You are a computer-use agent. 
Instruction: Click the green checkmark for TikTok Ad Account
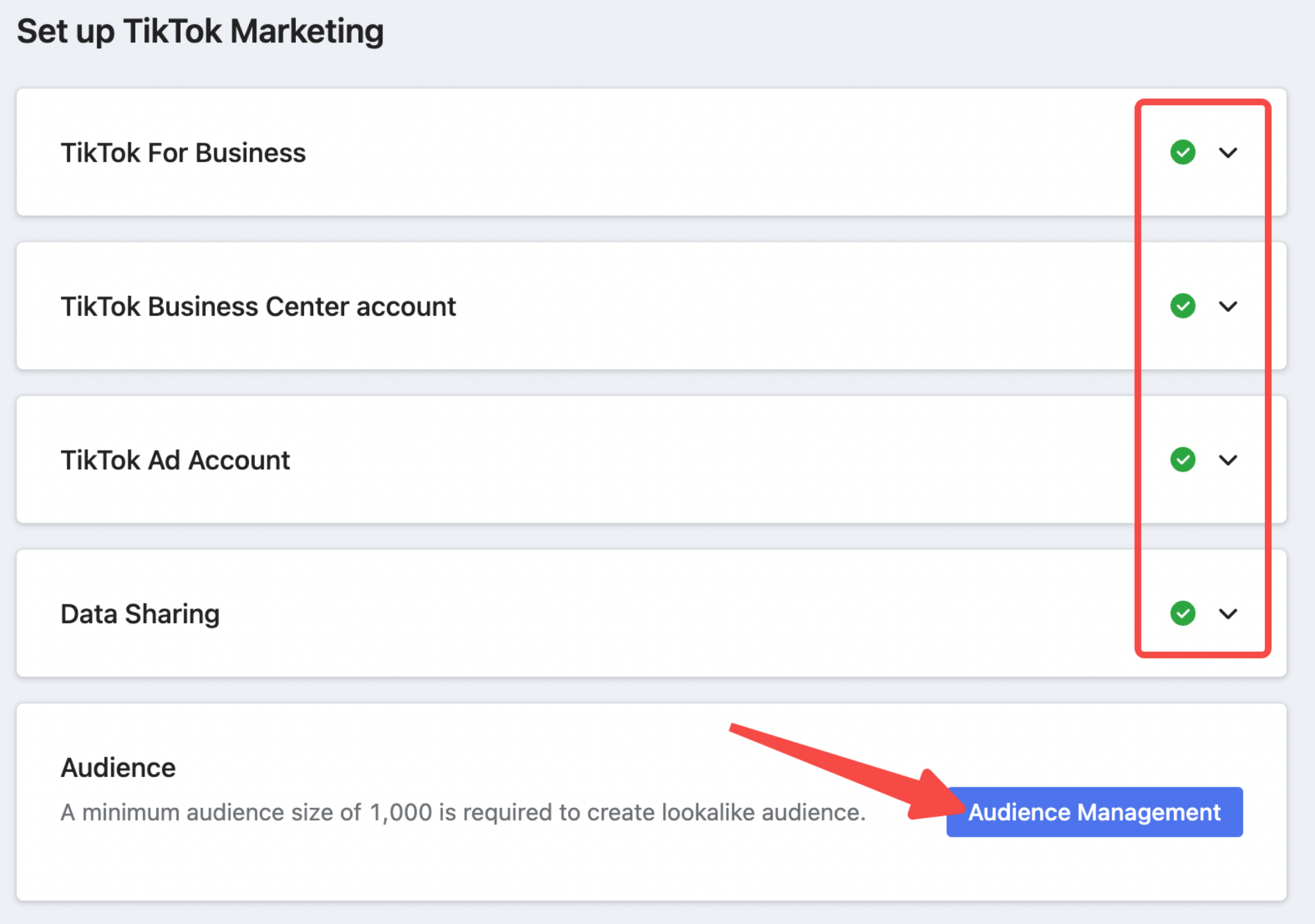click(1182, 459)
